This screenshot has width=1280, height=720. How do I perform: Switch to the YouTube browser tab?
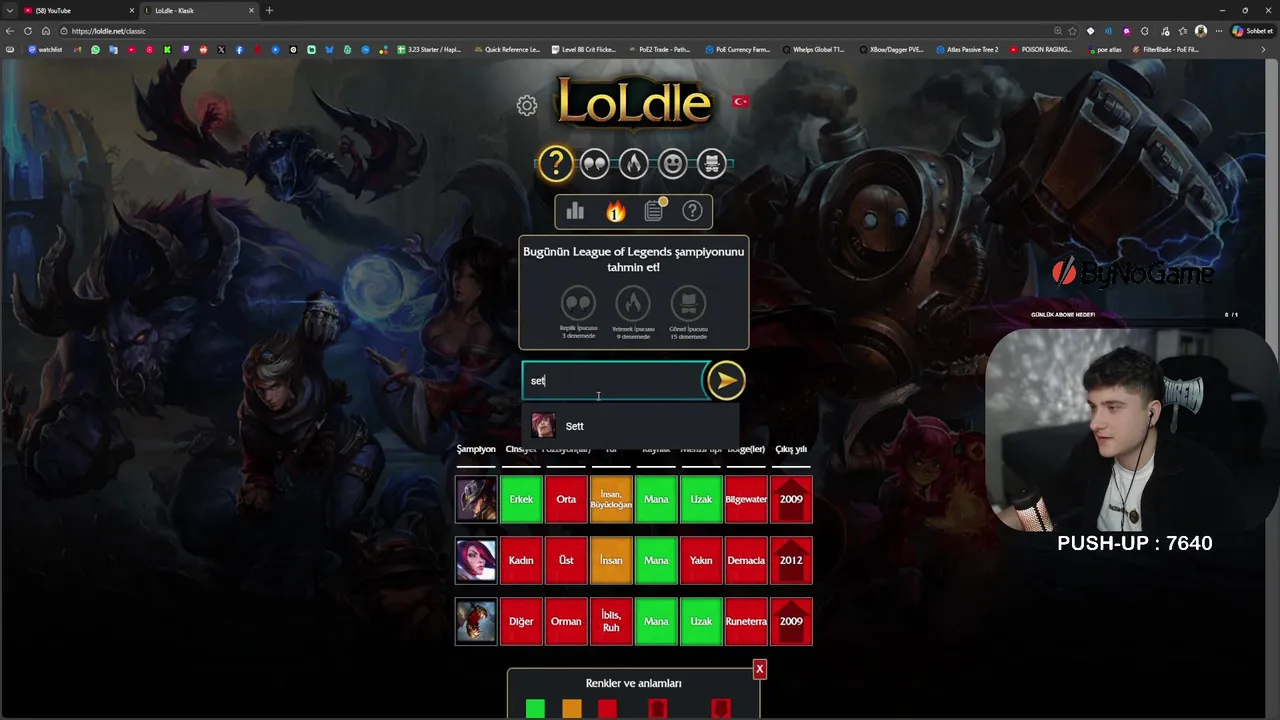80,10
